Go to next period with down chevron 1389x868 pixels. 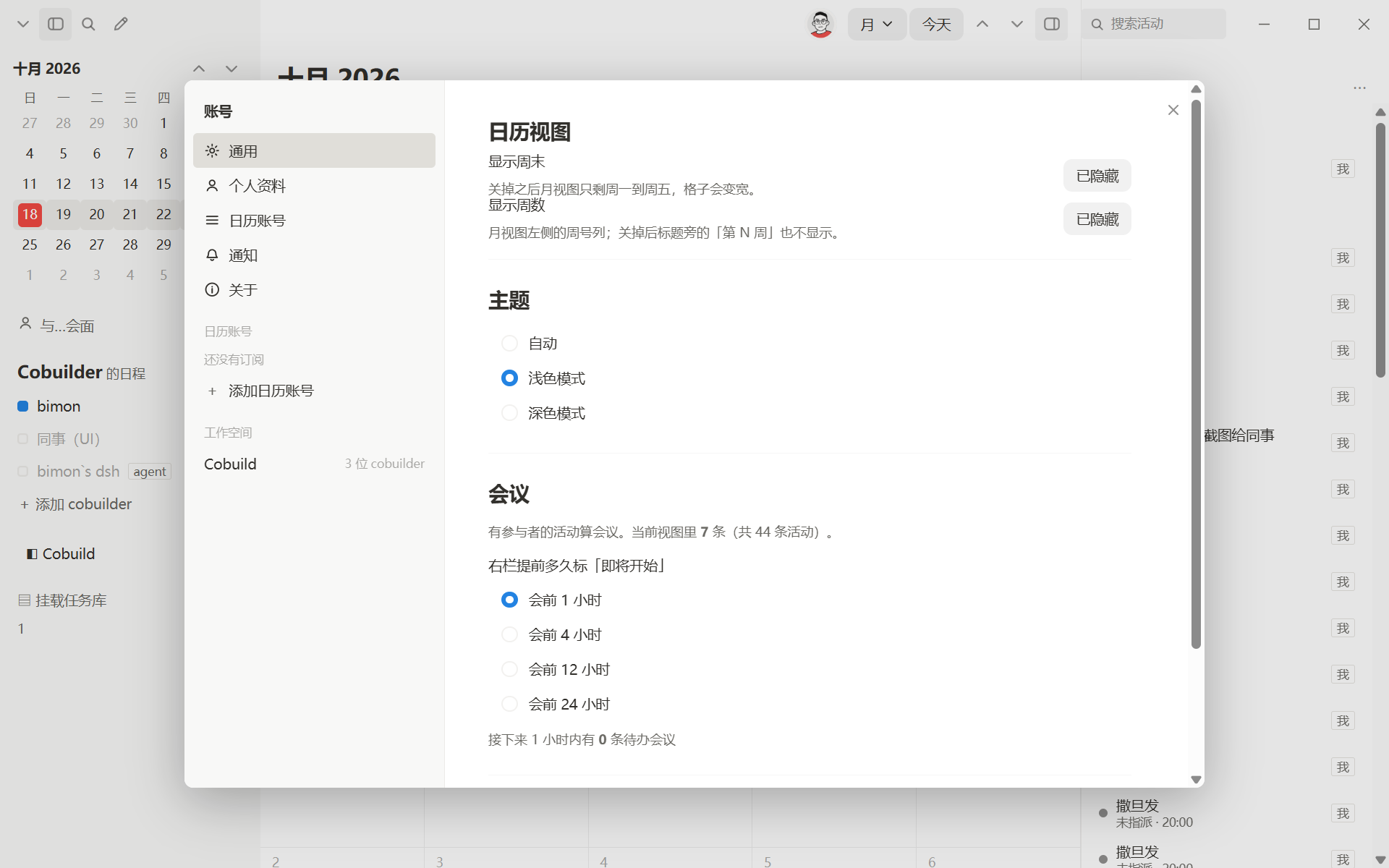click(1016, 24)
